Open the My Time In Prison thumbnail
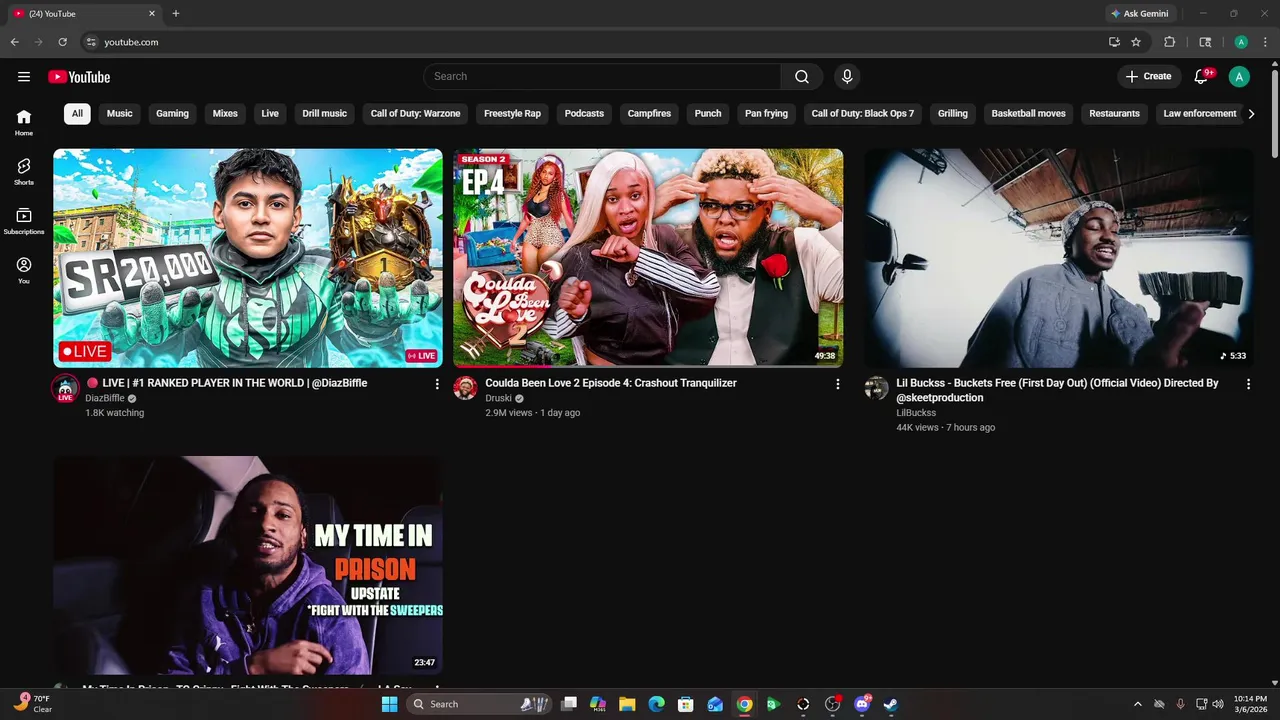 [248, 565]
